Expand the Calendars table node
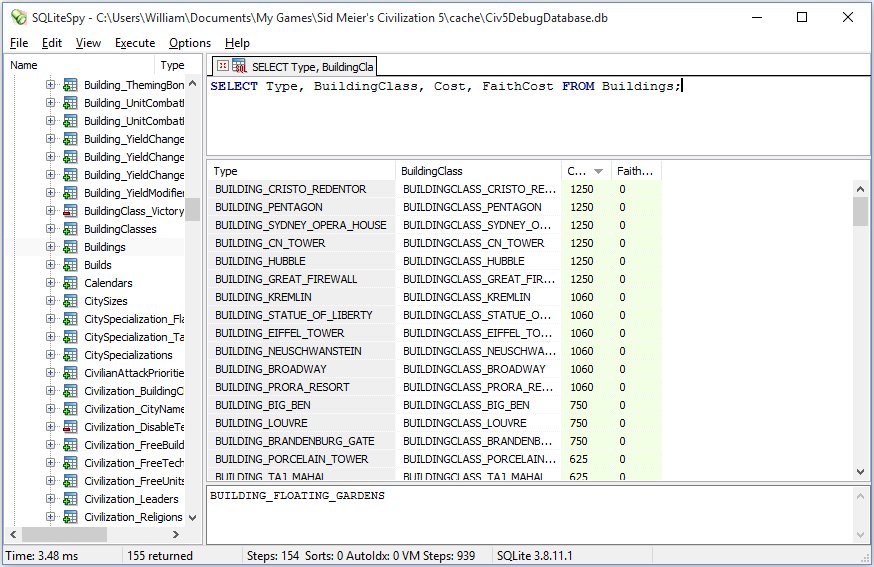Viewport: 874px width, 567px height. pos(51,282)
